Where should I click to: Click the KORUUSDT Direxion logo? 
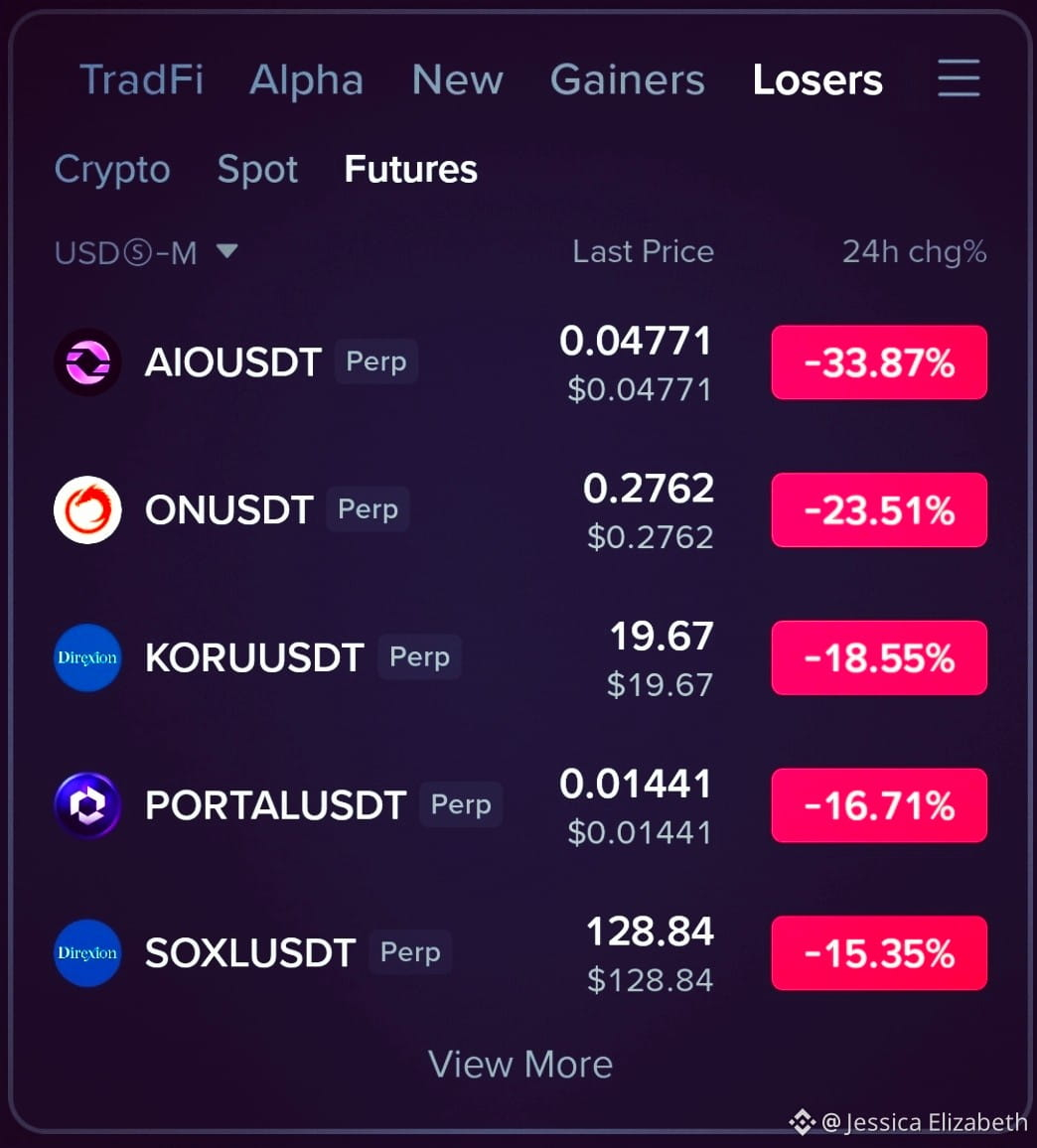click(x=87, y=657)
